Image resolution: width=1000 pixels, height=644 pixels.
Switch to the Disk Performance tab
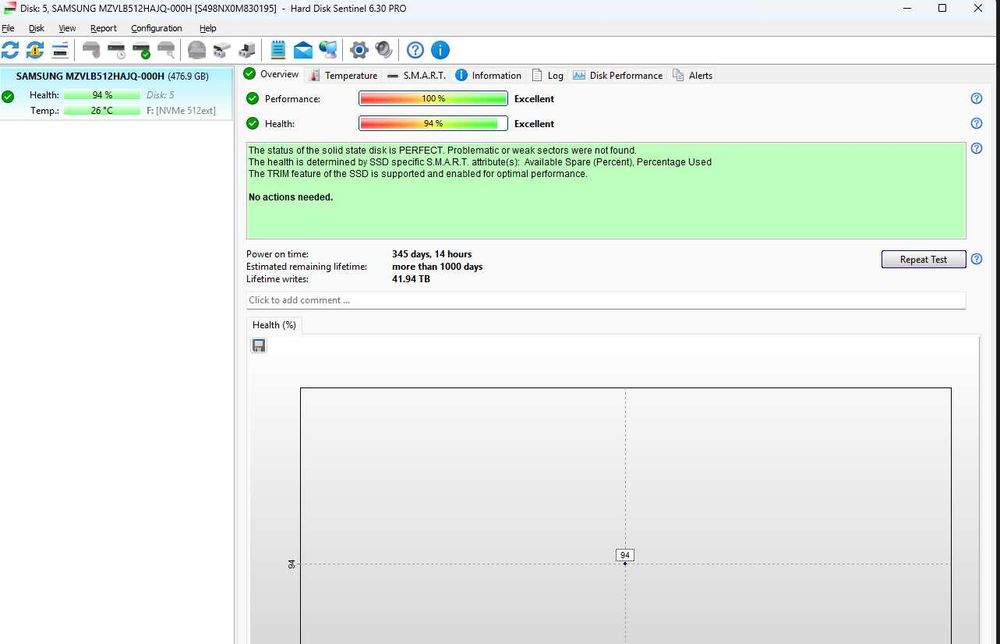pyautogui.click(x=617, y=75)
